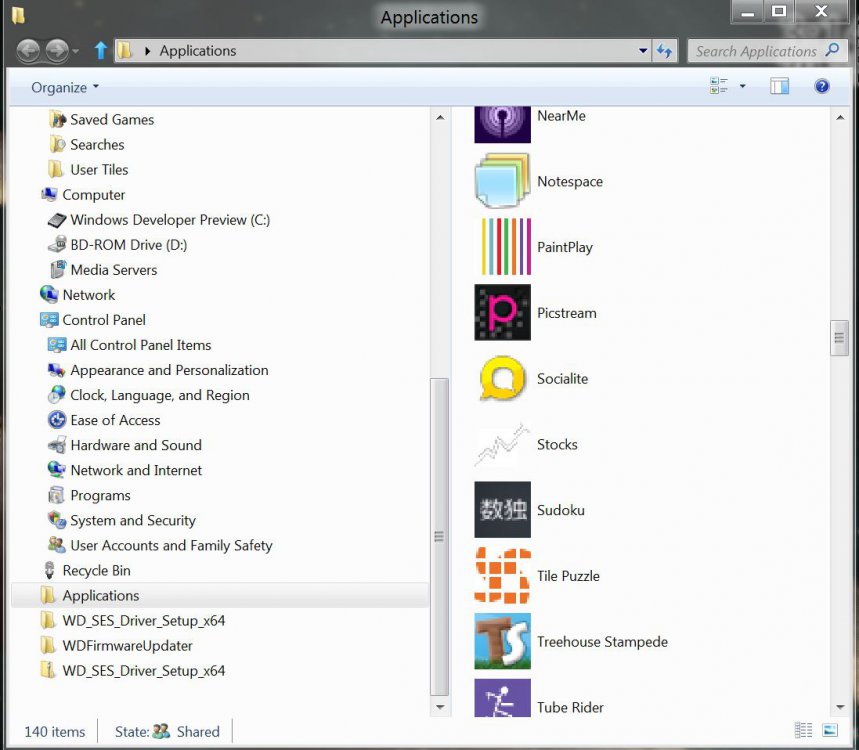This screenshot has width=859, height=750.
Task: Launch the Treehouse Stampede icon
Action: pos(502,642)
